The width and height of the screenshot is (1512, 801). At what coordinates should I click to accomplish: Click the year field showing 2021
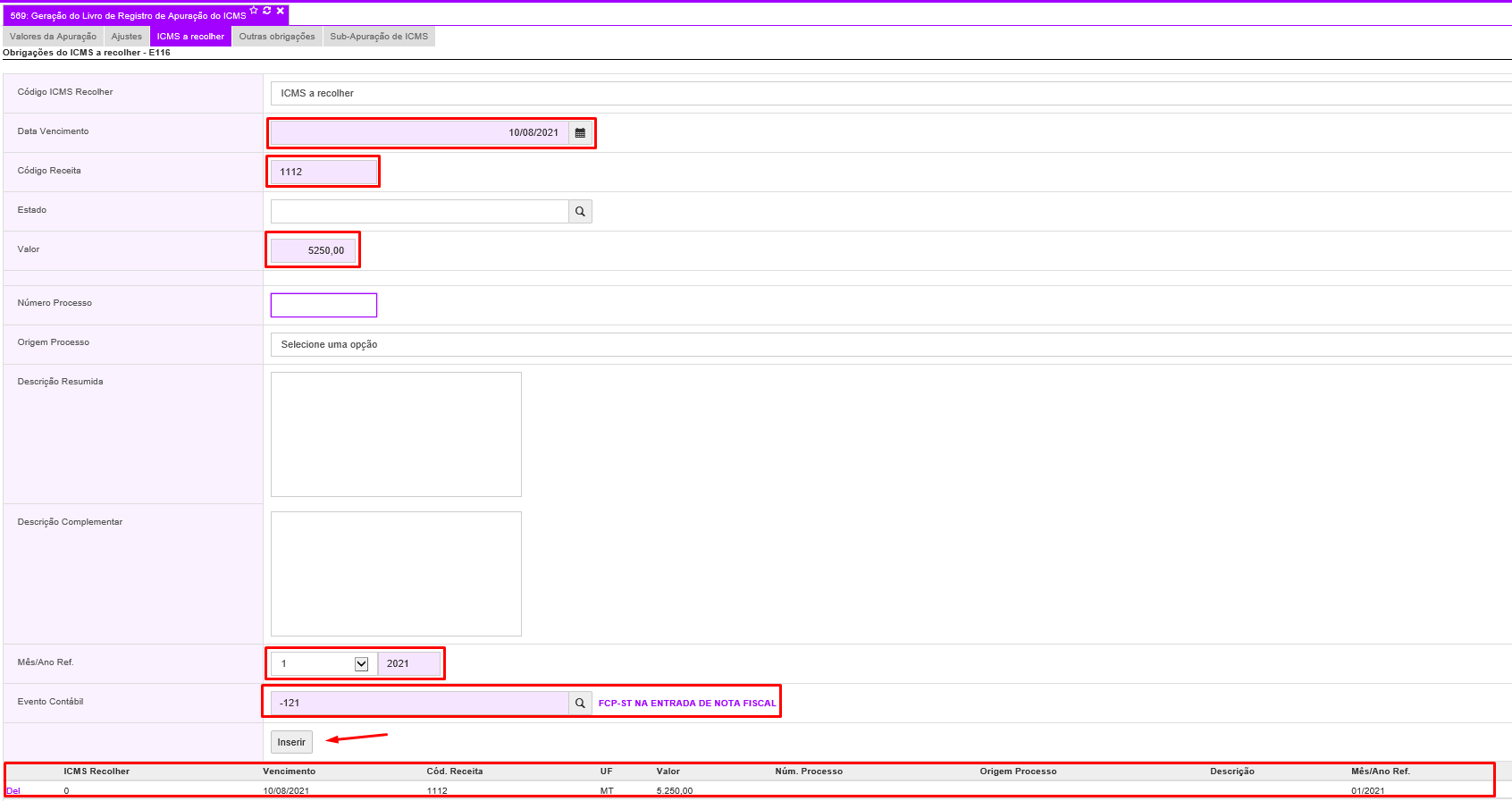(408, 663)
